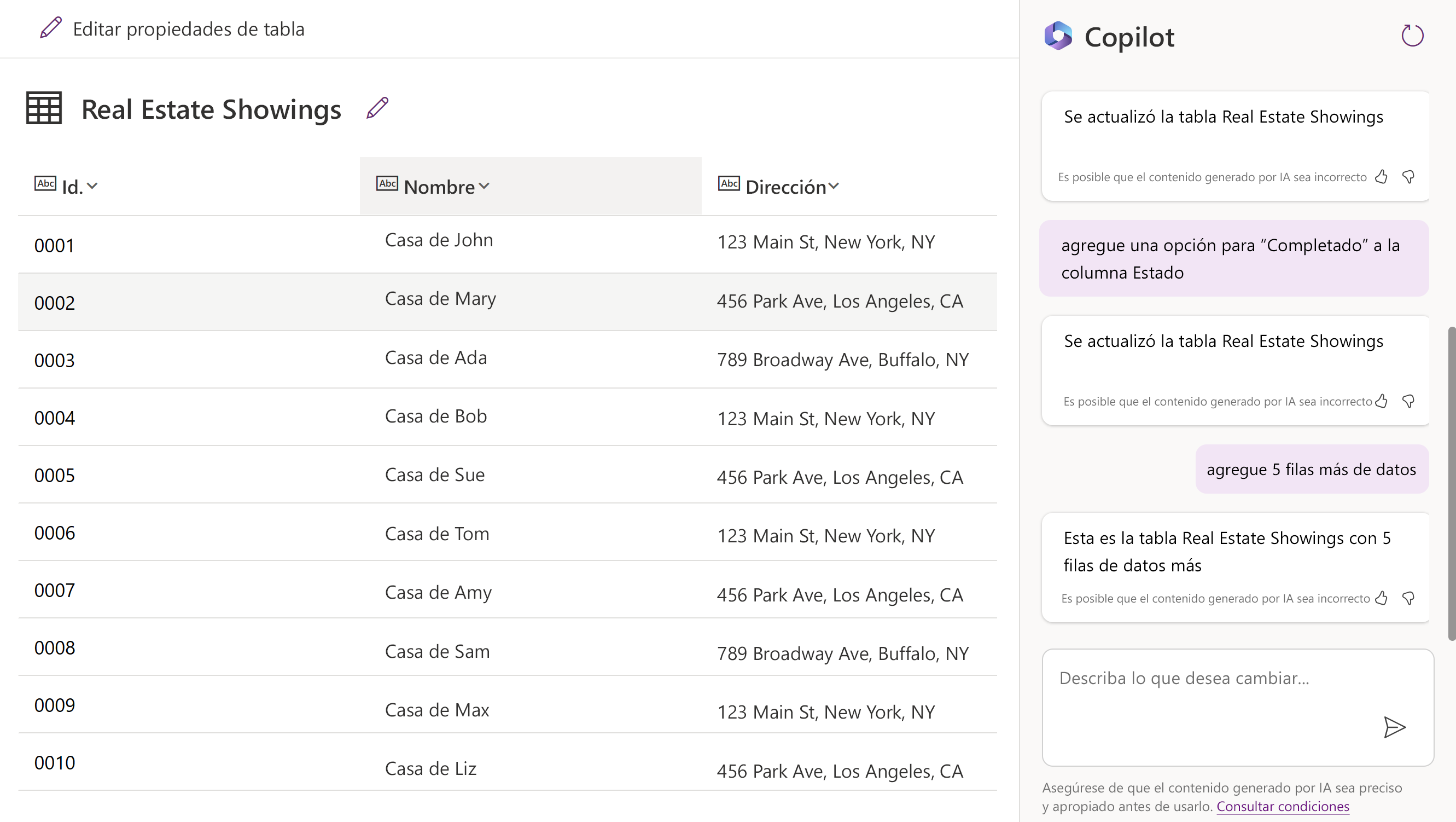
Task: Click the pencil icon beside Editar propiedades de tabla
Action: 51,28
